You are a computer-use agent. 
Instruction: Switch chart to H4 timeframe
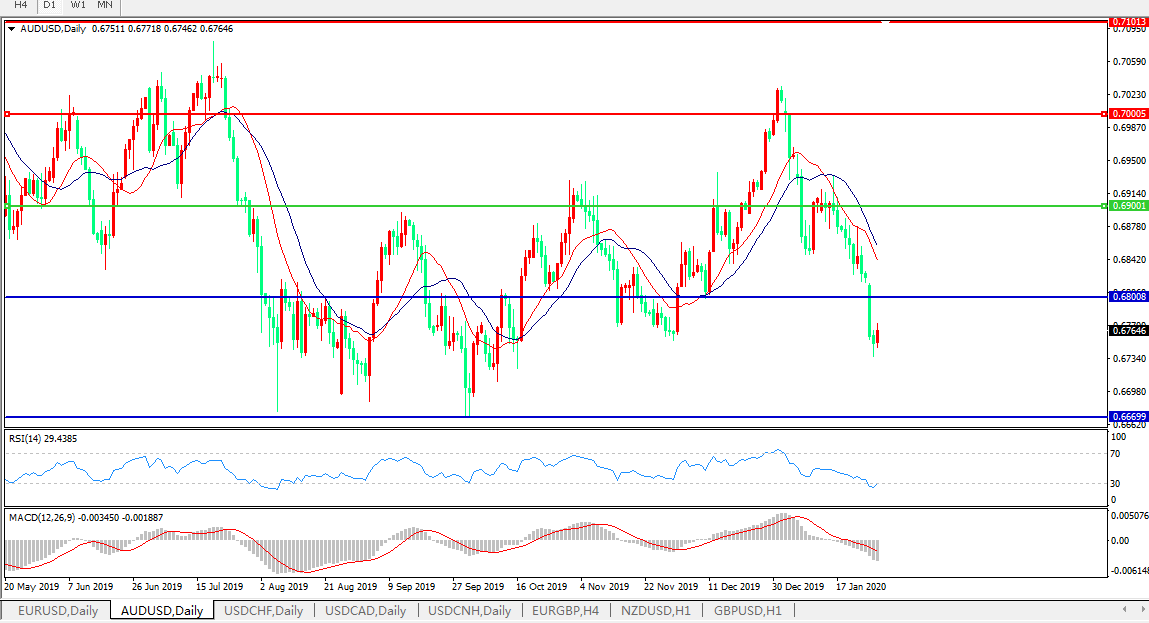[x=20, y=5]
